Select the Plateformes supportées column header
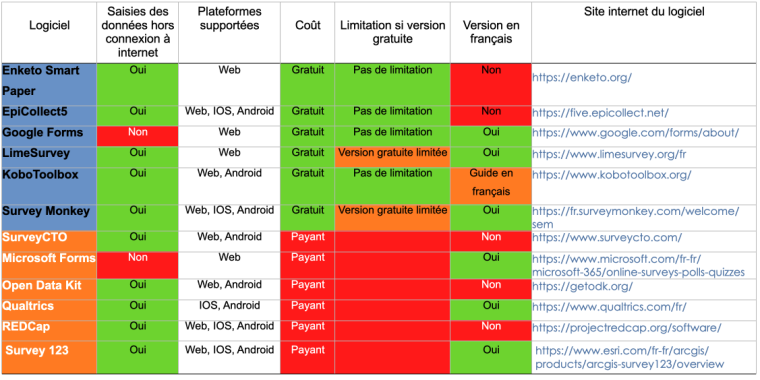The image size is (760, 380). [x=229, y=32]
